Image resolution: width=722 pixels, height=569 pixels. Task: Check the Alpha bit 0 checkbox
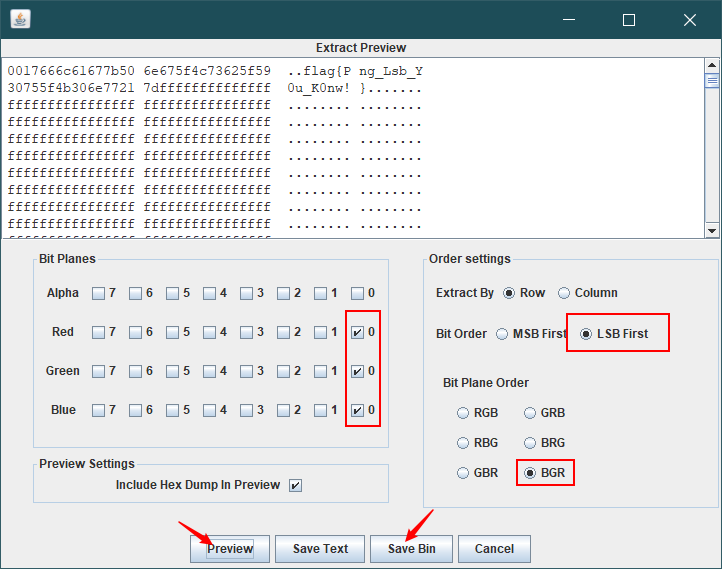coord(357,293)
